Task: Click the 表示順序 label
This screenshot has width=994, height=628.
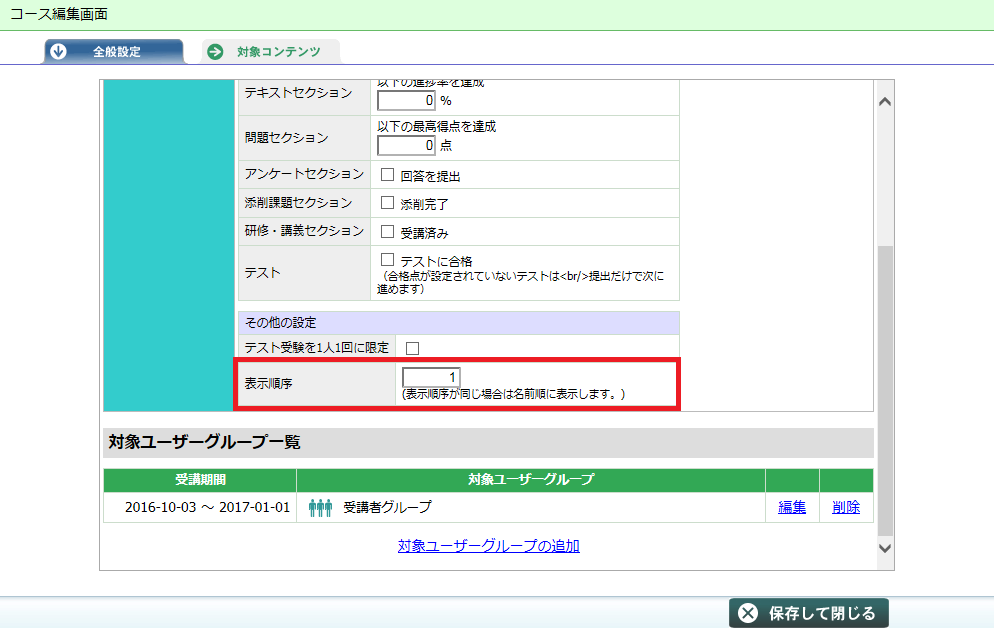Action: 269,383
